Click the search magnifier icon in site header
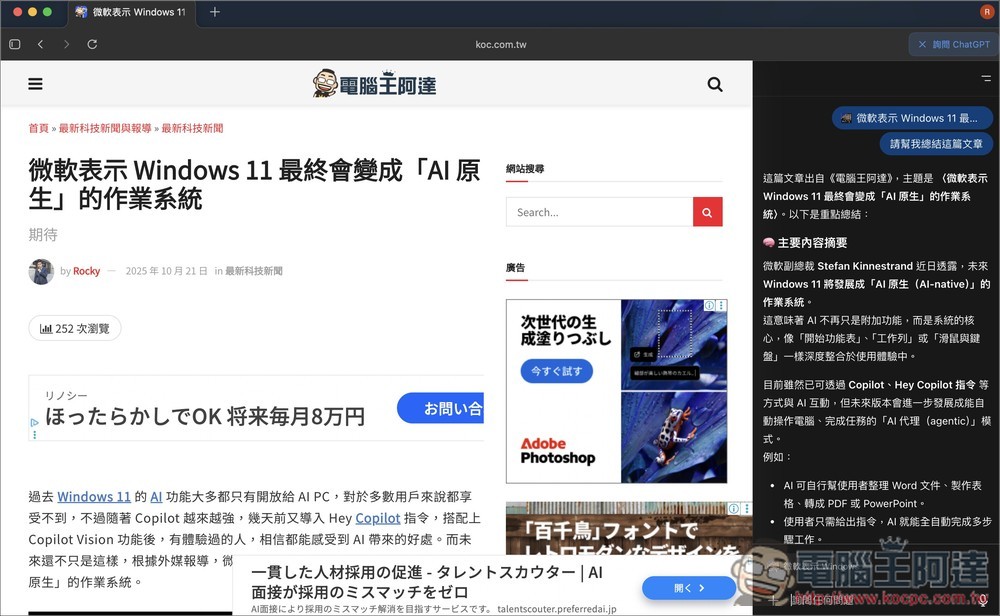This screenshot has height=616, width=1000. click(715, 85)
